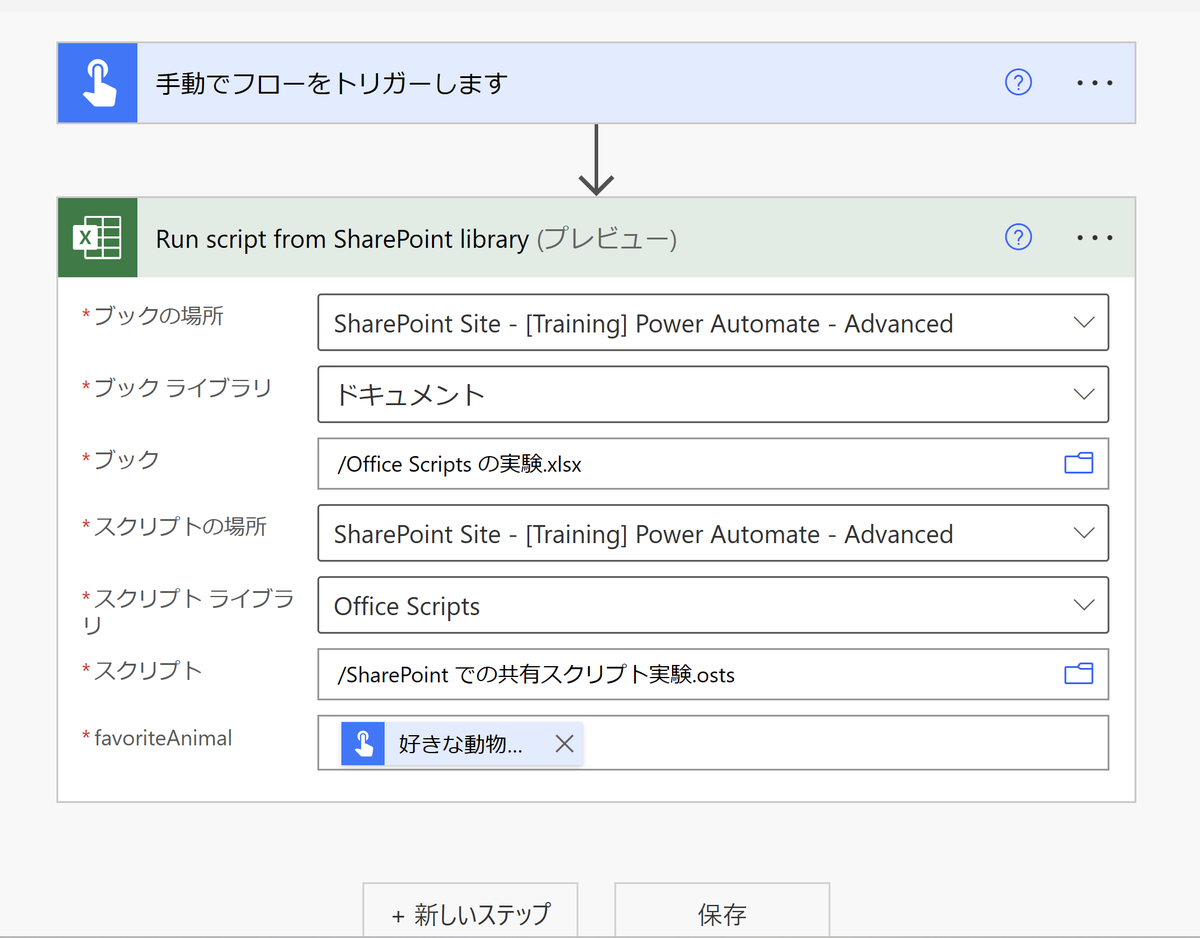Screen dimensions: 1200x938
Task: Expand the 手動でフローをトリガーします card
Action: pos(596,83)
